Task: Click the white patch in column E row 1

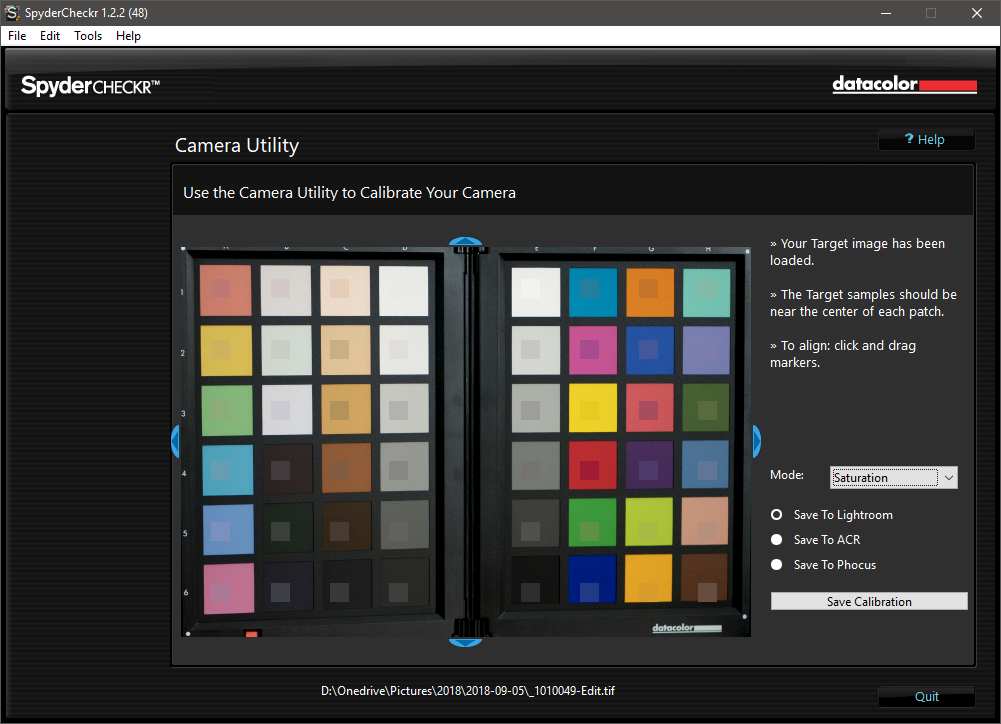Action: 536,292
